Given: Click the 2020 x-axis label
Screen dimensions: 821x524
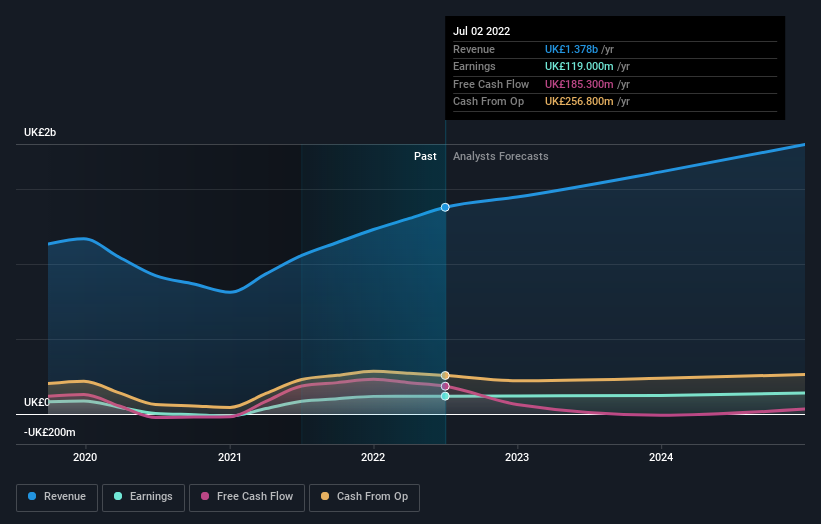Looking at the screenshot, I should click(85, 458).
